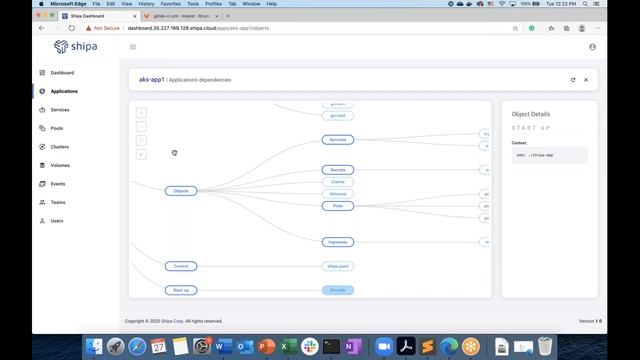Open Teams in the sidebar
The image size is (640, 360).
pos(58,202)
